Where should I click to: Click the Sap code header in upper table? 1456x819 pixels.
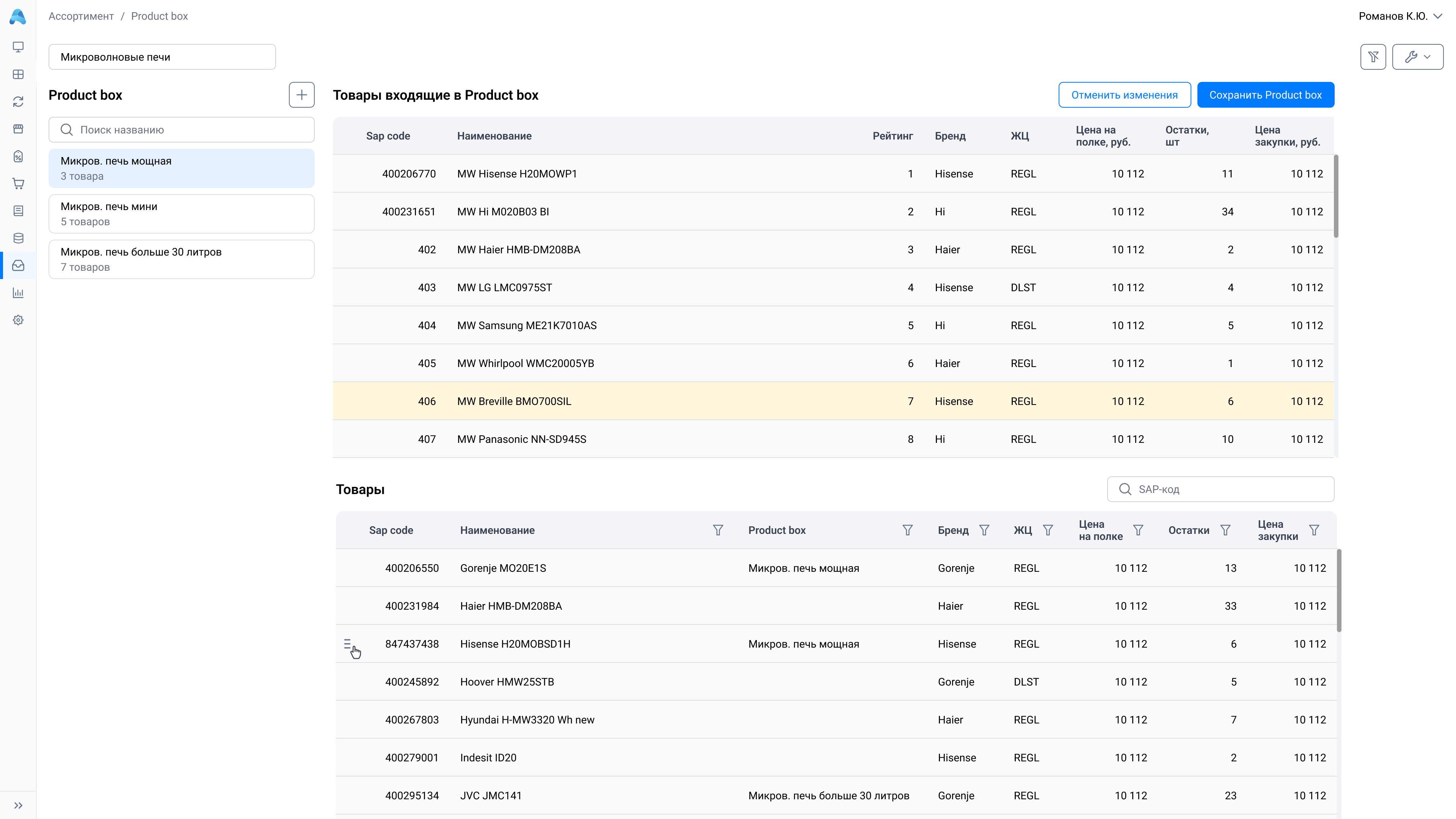388,136
